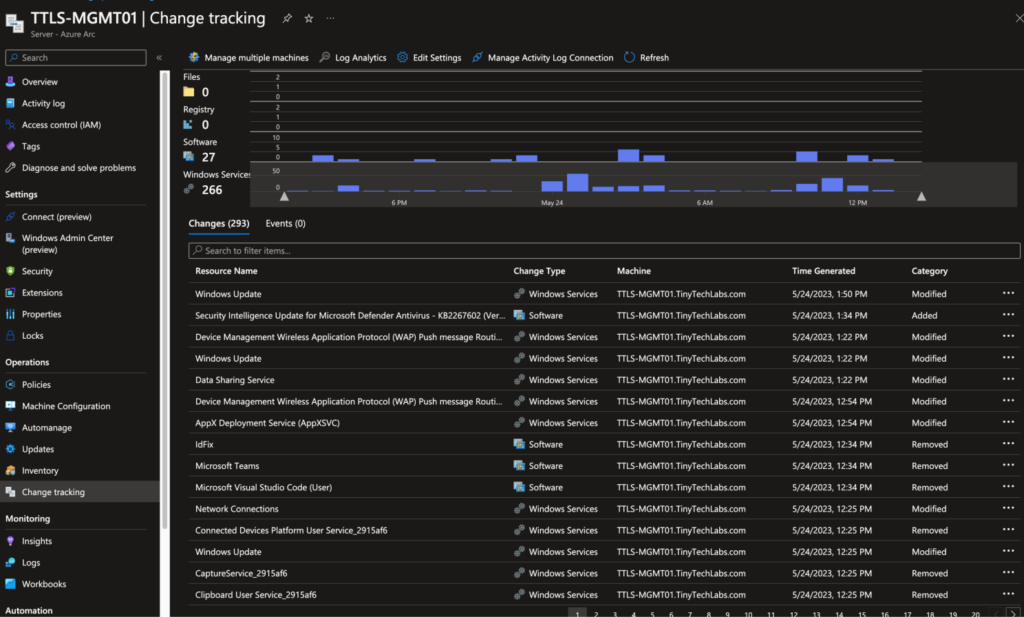This screenshot has height=617, width=1024.
Task: Open the Overview page icon
Action: (10, 82)
